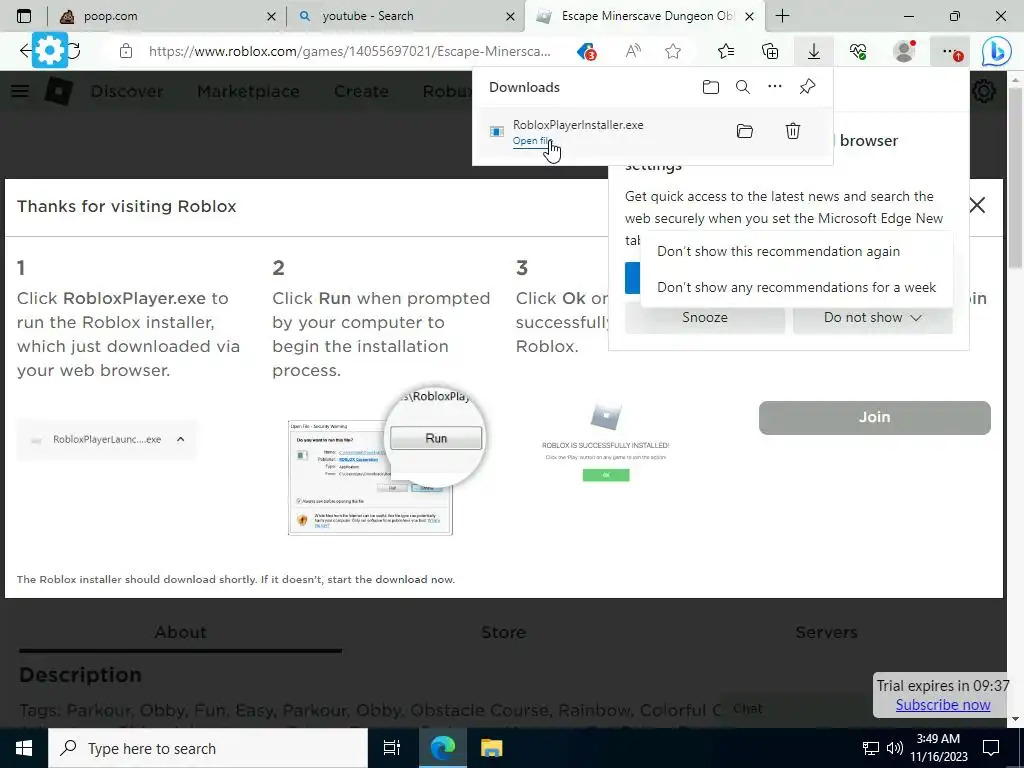Open Task View on taskbar
The width and height of the screenshot is (1024, 768).
point(391,748)
